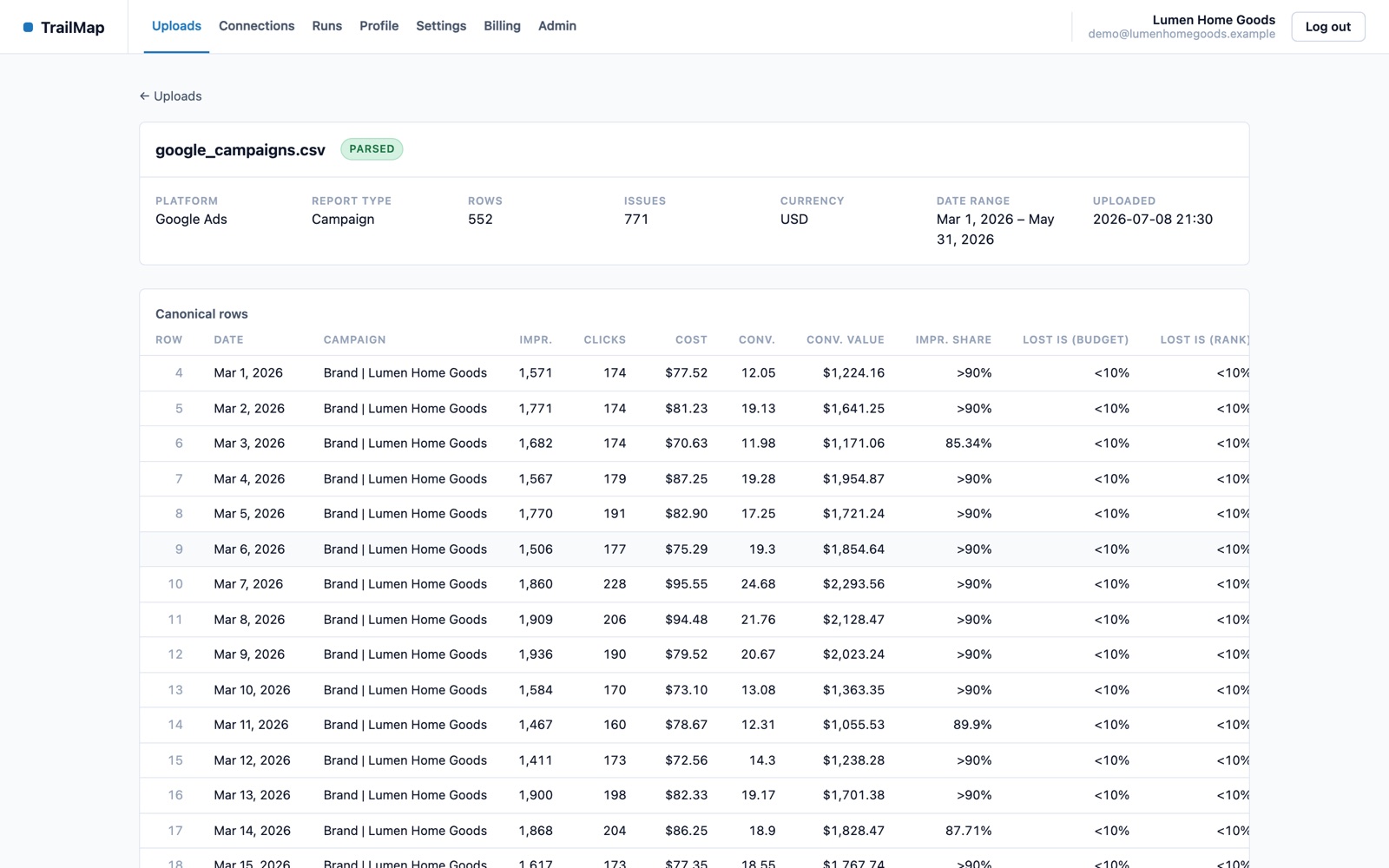Click the Google Ads platform value
Screen dimensions: 1389x868
(191, 219)
